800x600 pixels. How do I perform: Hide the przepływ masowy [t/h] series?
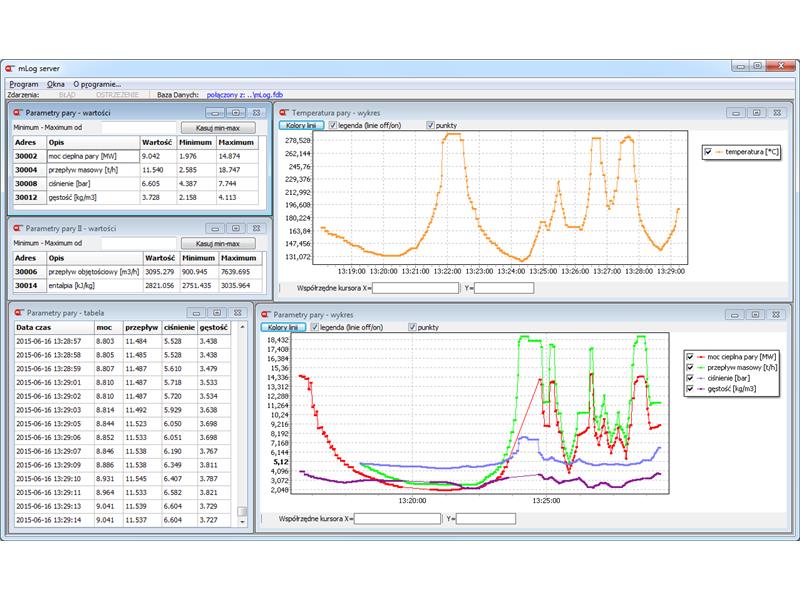[688, 367]
